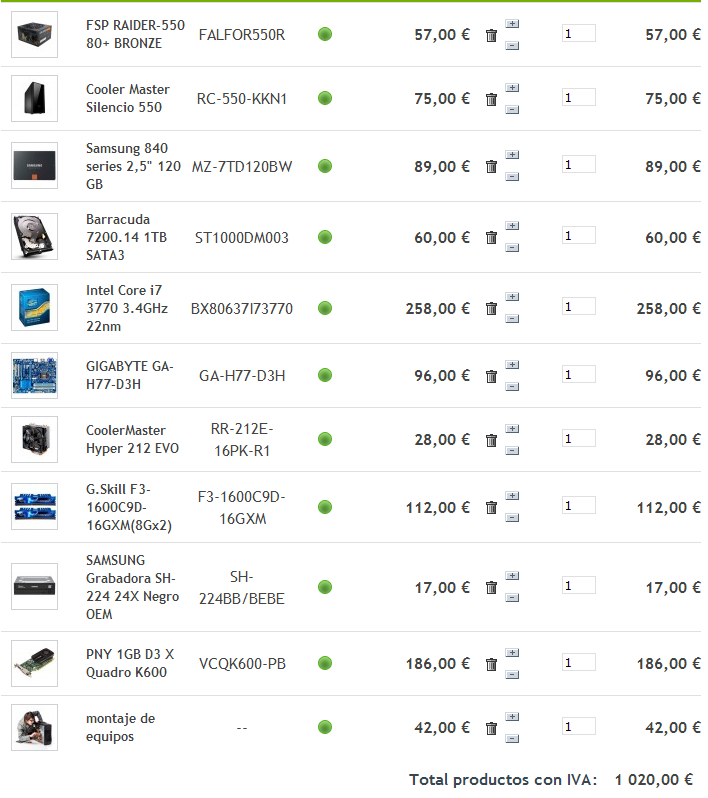This screenshot has height=798, width=708.
Task: Focus the quantity box for PNY Quadro K600
Action: point(578,662)
